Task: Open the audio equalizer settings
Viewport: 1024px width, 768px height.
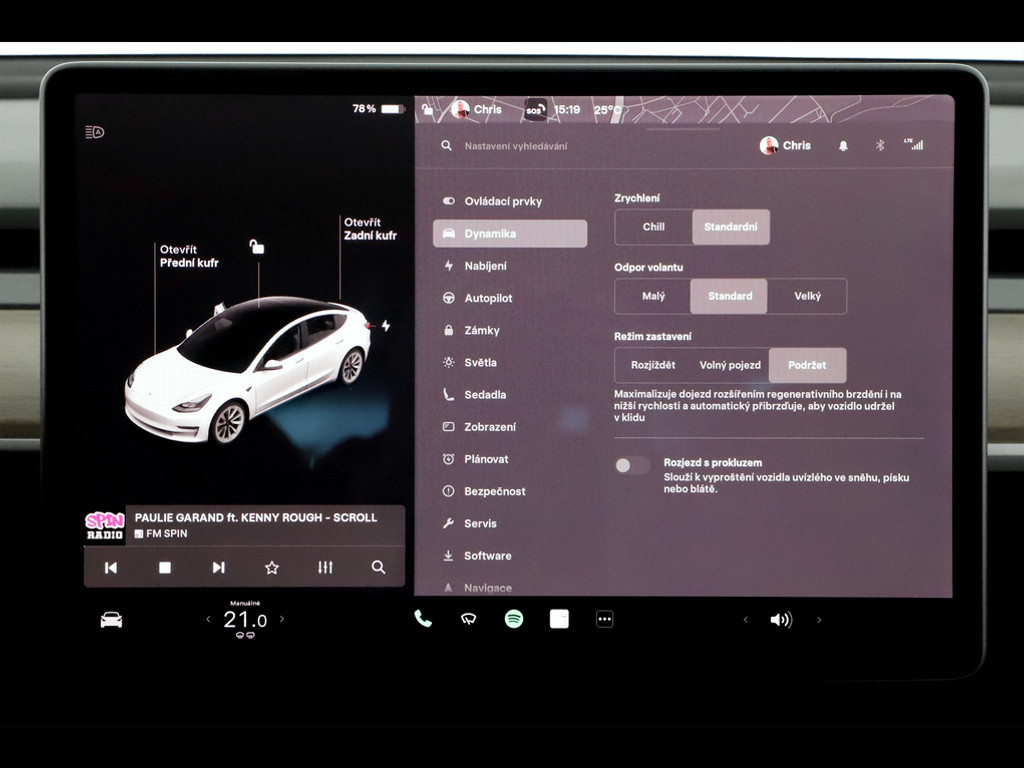Action: [325, 567]
